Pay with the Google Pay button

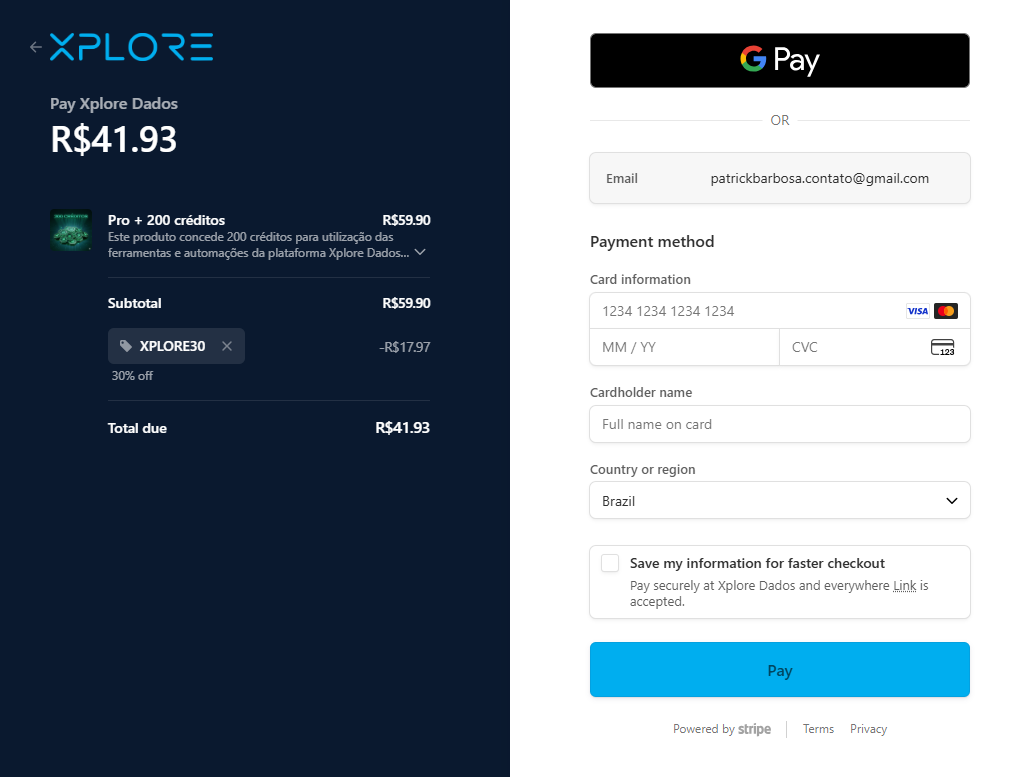tap(779, 60)
